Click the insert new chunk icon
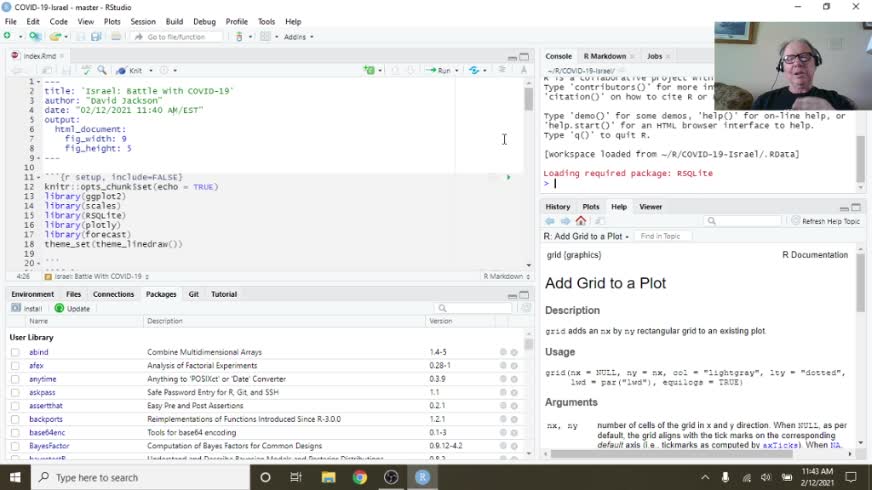This screenshot has height=490, width=872. click(x=369, y=70)
